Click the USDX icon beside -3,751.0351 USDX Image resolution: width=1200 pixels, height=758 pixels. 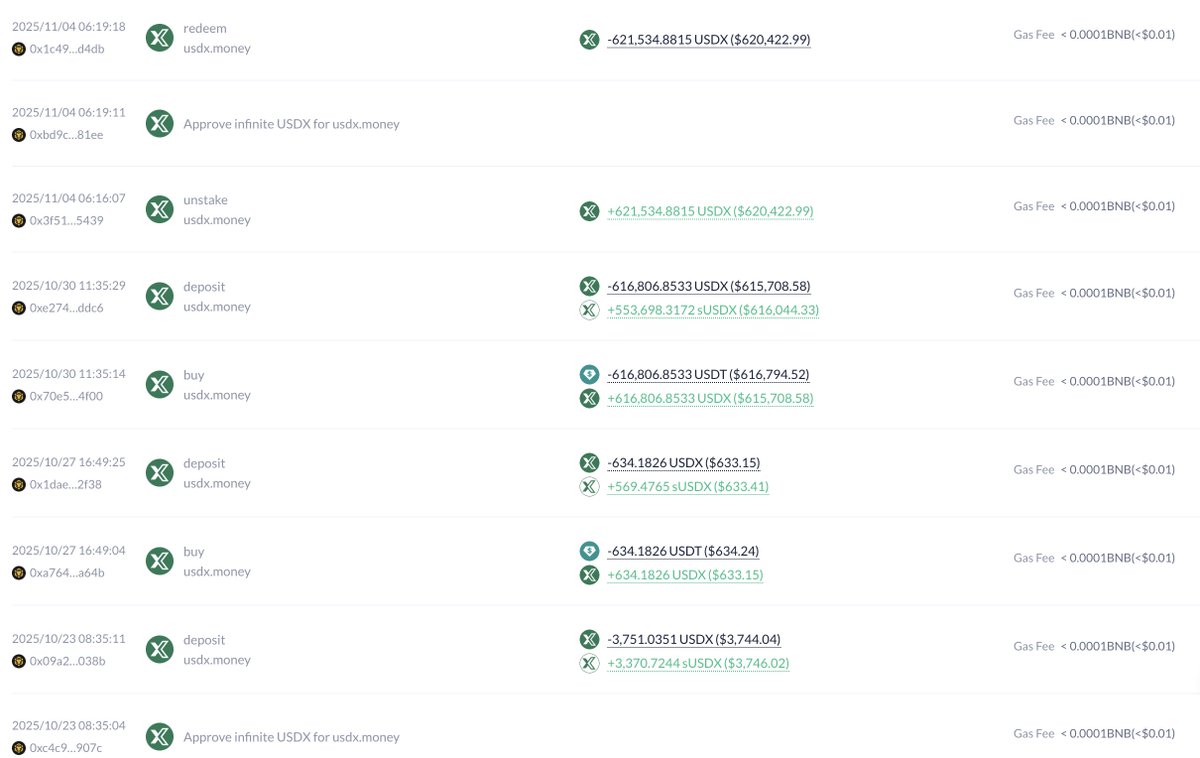[x=590, y=639]
